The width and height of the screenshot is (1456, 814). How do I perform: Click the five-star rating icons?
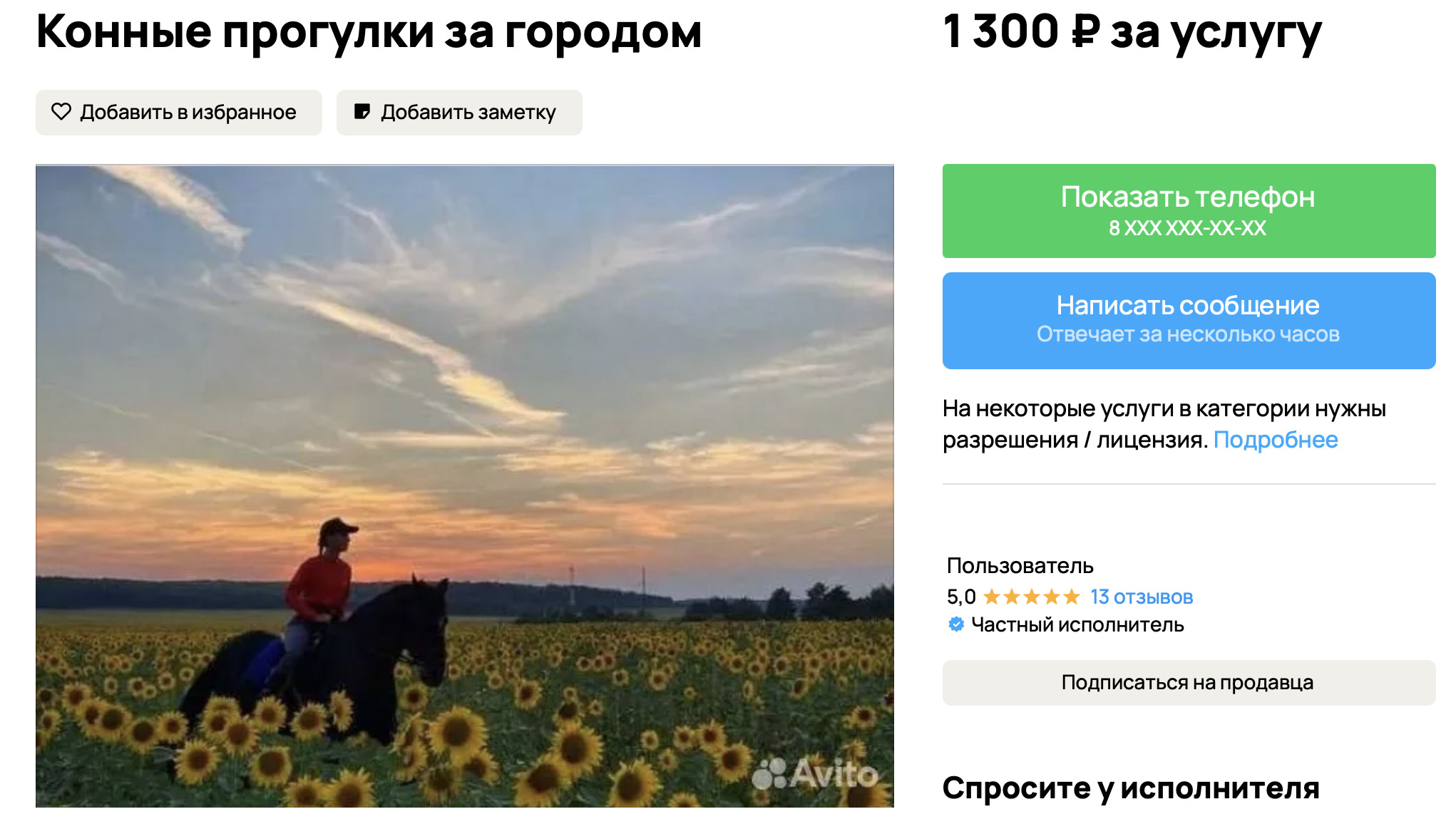click(1032, 597)
